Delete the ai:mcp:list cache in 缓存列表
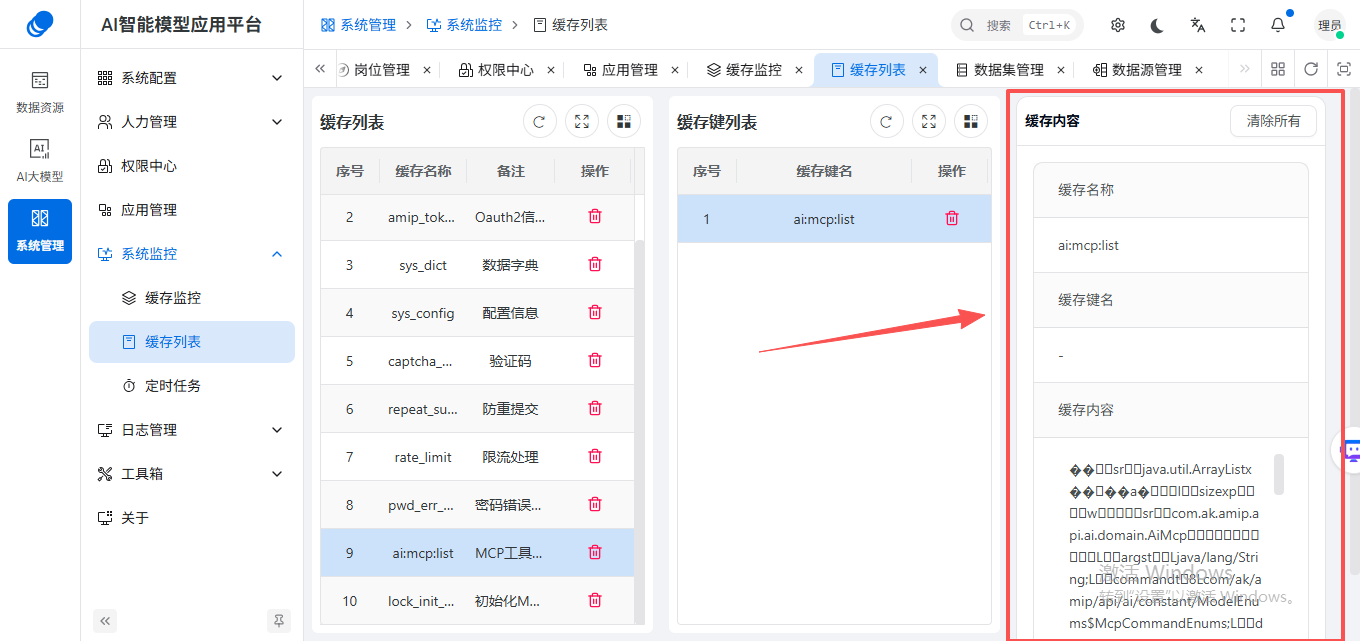The width and height of the screenshot is (1360, 641). coord(595,552)
